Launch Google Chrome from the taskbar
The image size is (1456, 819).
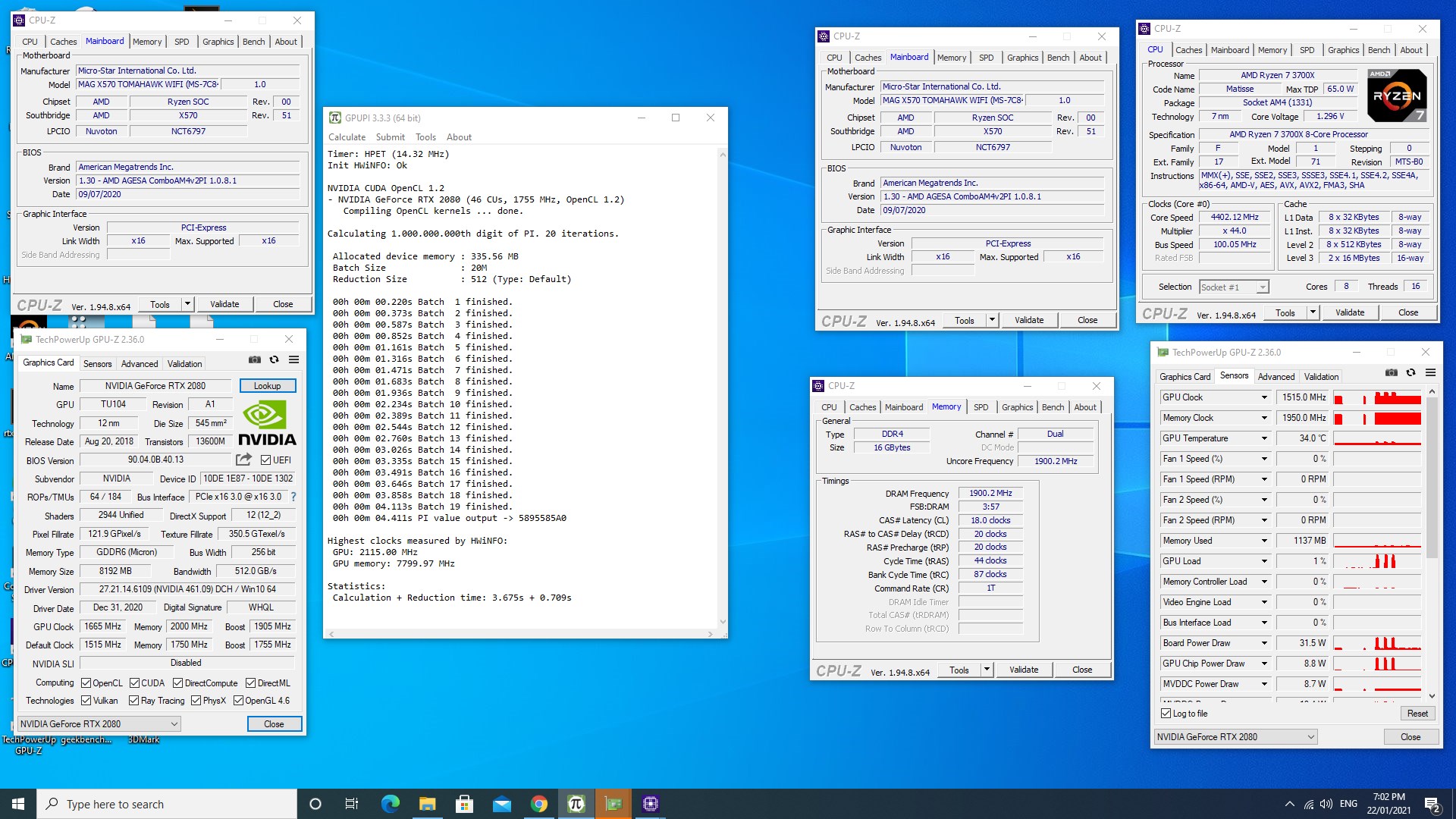[x=538, y=804]
